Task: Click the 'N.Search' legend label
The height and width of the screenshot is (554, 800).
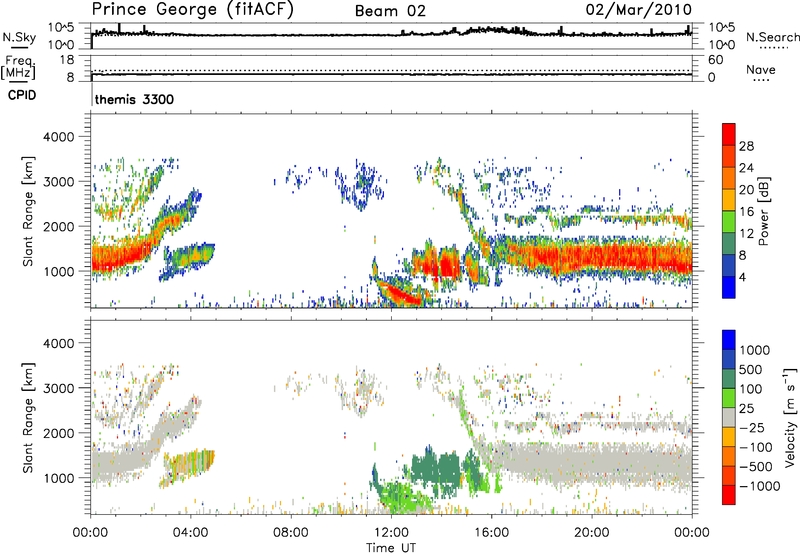Action: (772, 37)
